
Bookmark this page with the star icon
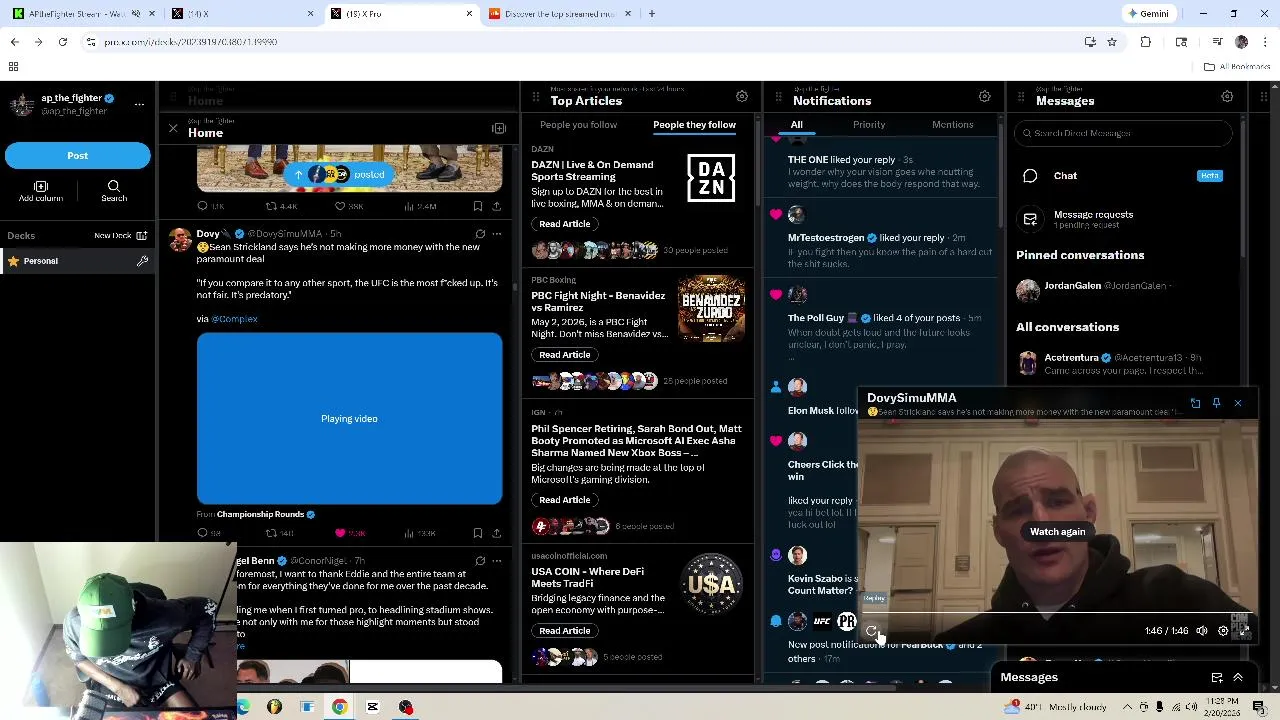[x=1112, y=42]
